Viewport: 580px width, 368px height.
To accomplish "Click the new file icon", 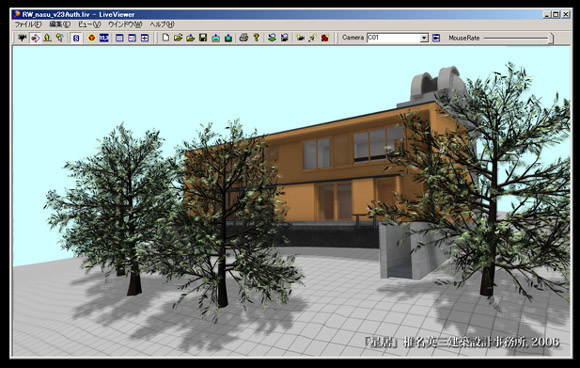I will coord(166,38).
